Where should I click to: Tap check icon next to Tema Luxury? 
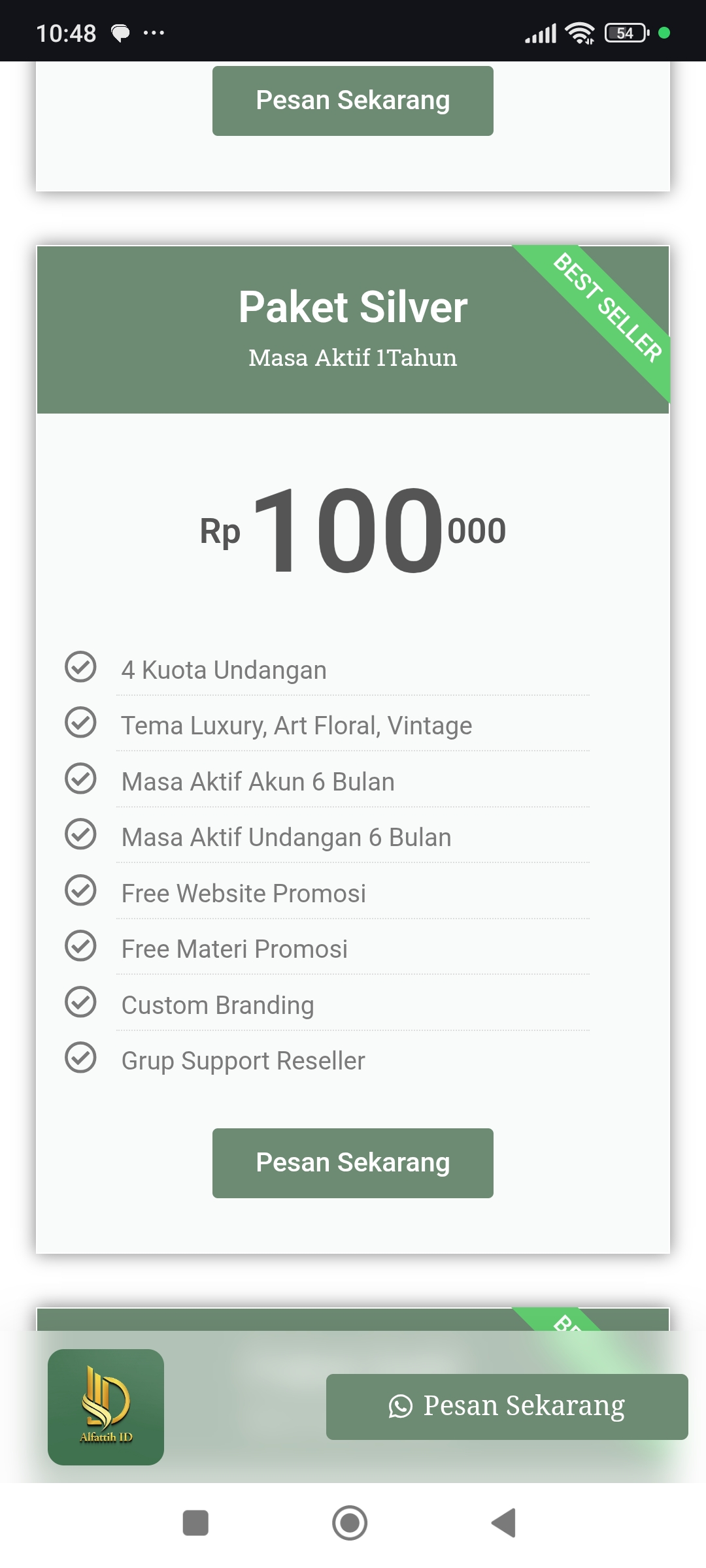click(80, 723)
